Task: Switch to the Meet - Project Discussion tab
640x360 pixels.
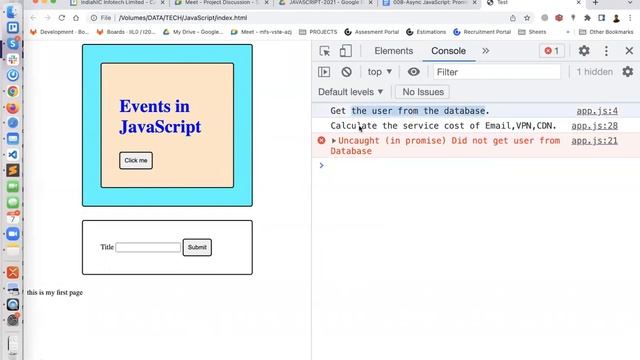Action: tap(222, 3)
